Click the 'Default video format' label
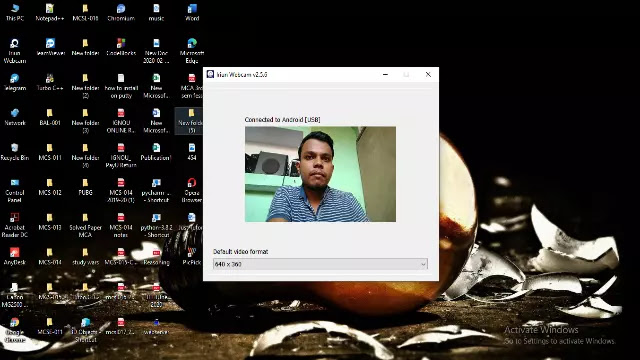The width and height of the screenshot is (640, 360). (x=240, y=251)
